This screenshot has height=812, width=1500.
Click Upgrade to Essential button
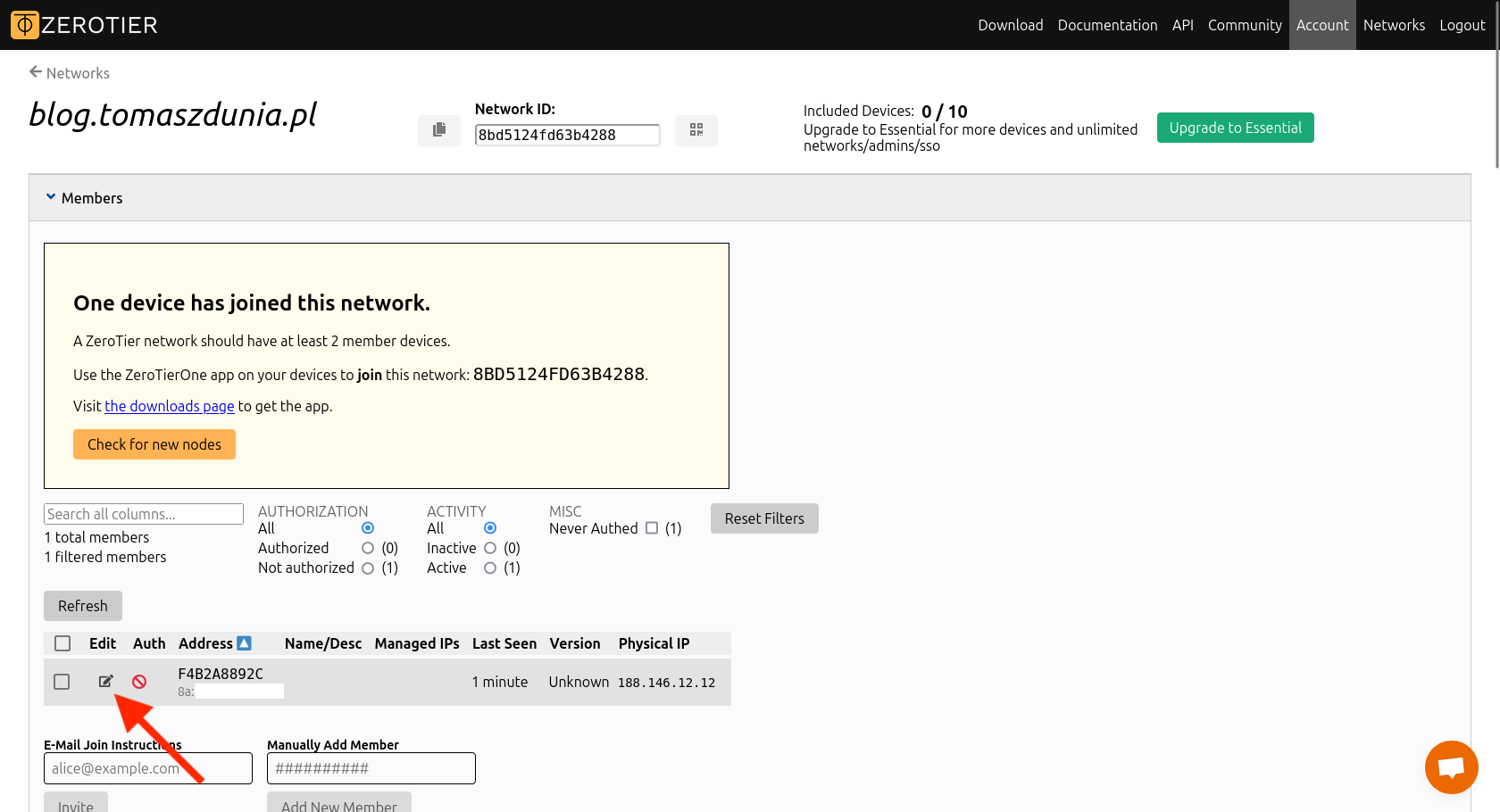coord(1235,128)
